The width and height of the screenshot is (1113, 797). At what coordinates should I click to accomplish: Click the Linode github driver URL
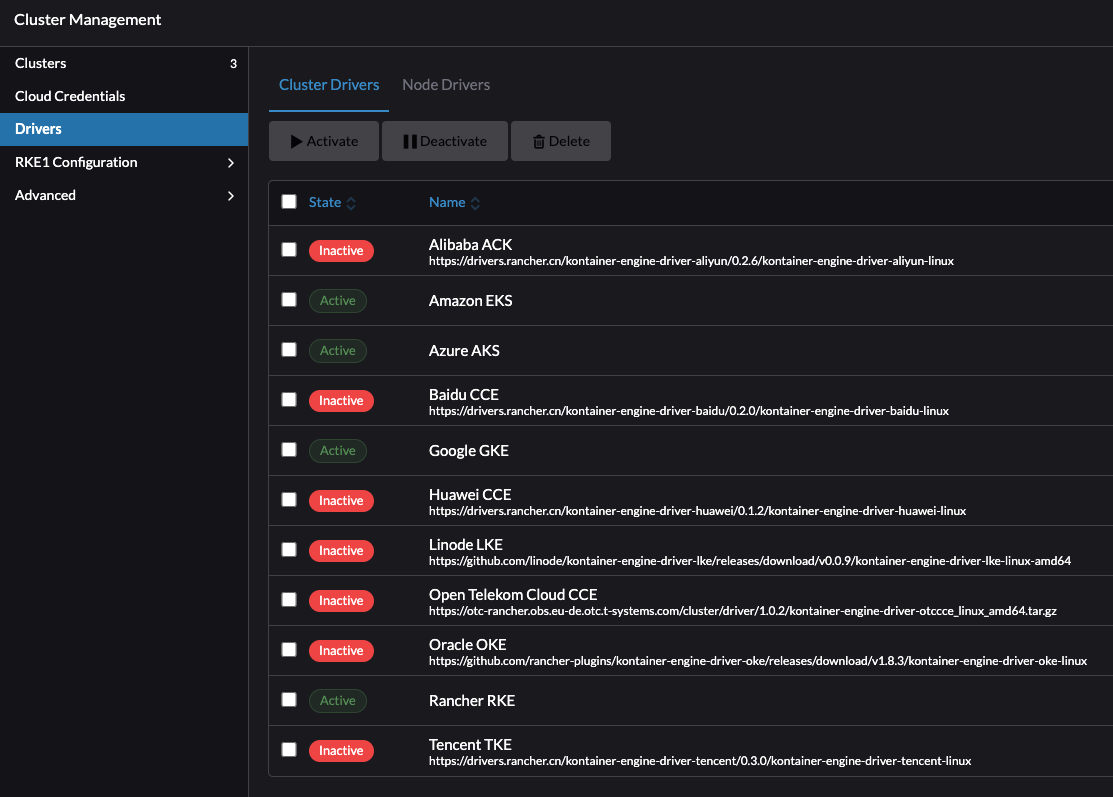click(x=750, y=561)
